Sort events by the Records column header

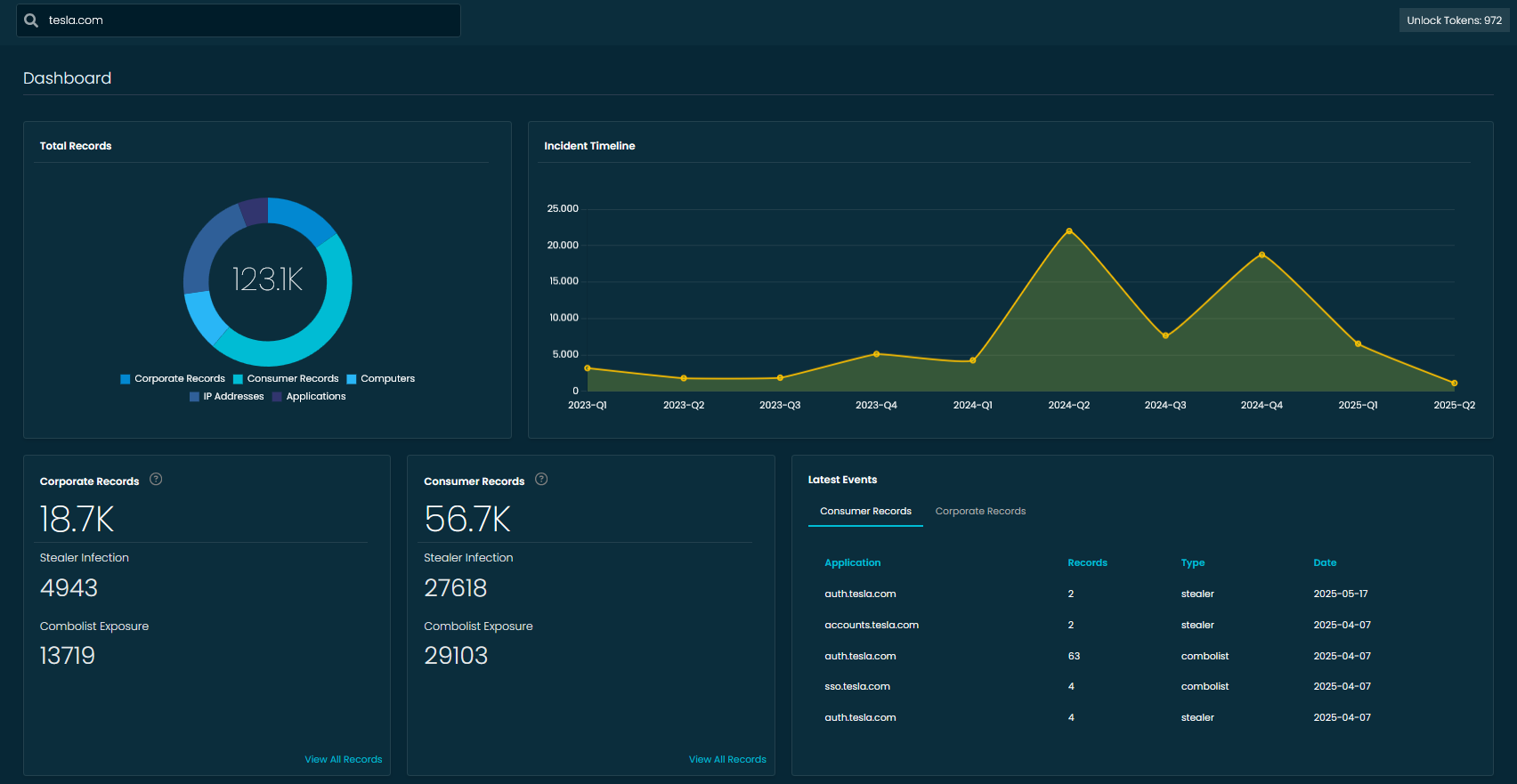(x=1087, y=562)
